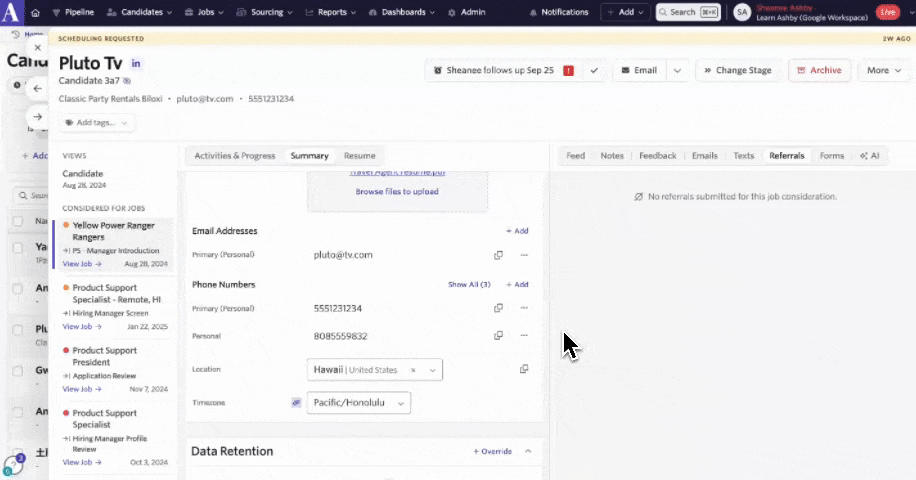The width and height of the screenshot is (916, 480).
Task: Open more options for phone 5551231234
Action: pos(524,308)
